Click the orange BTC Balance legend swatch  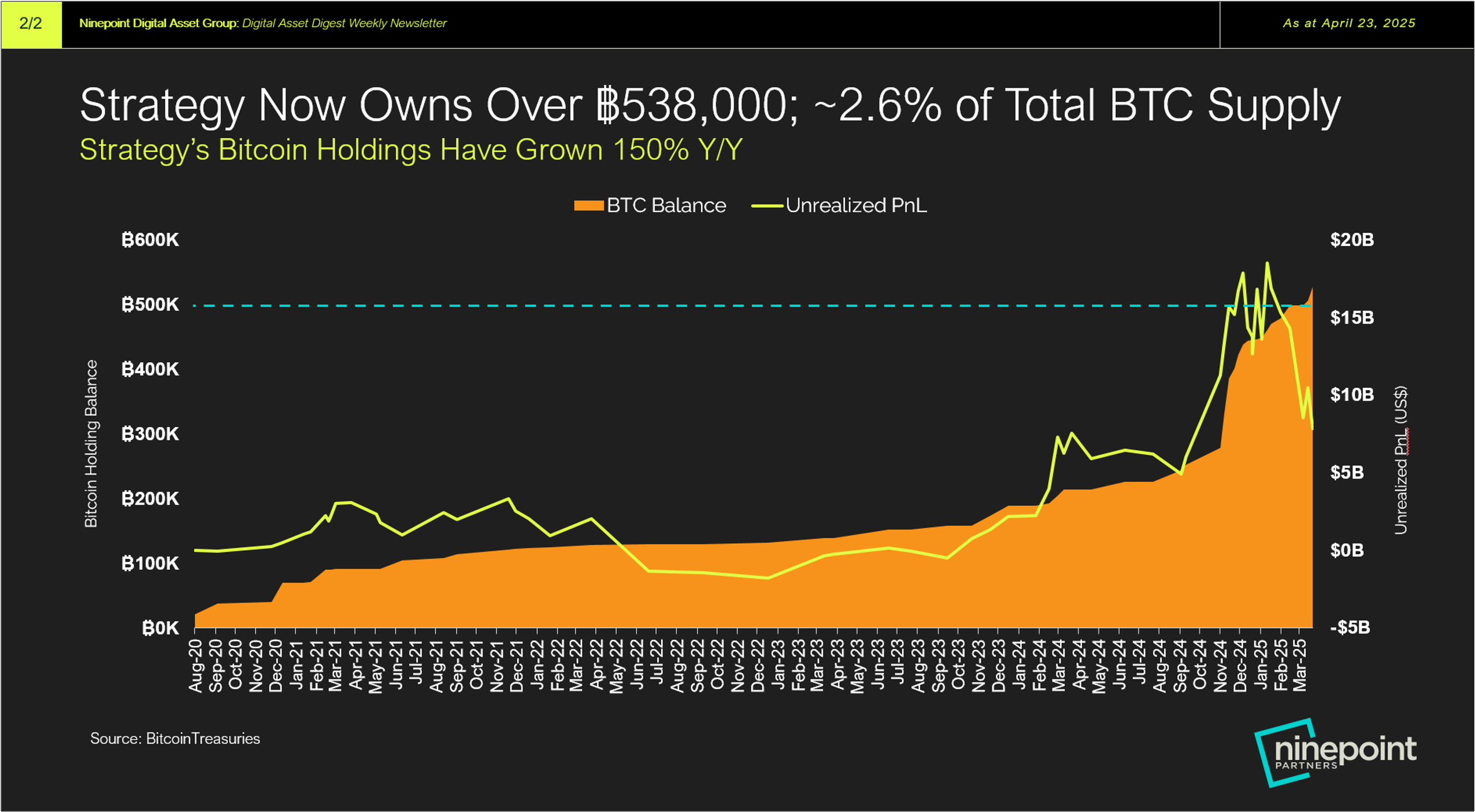588,206
